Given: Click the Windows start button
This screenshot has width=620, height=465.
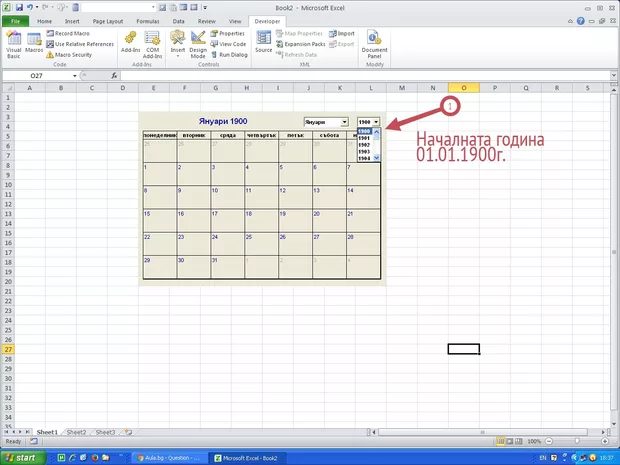Looking at the screenshot, I should (23, 457).
